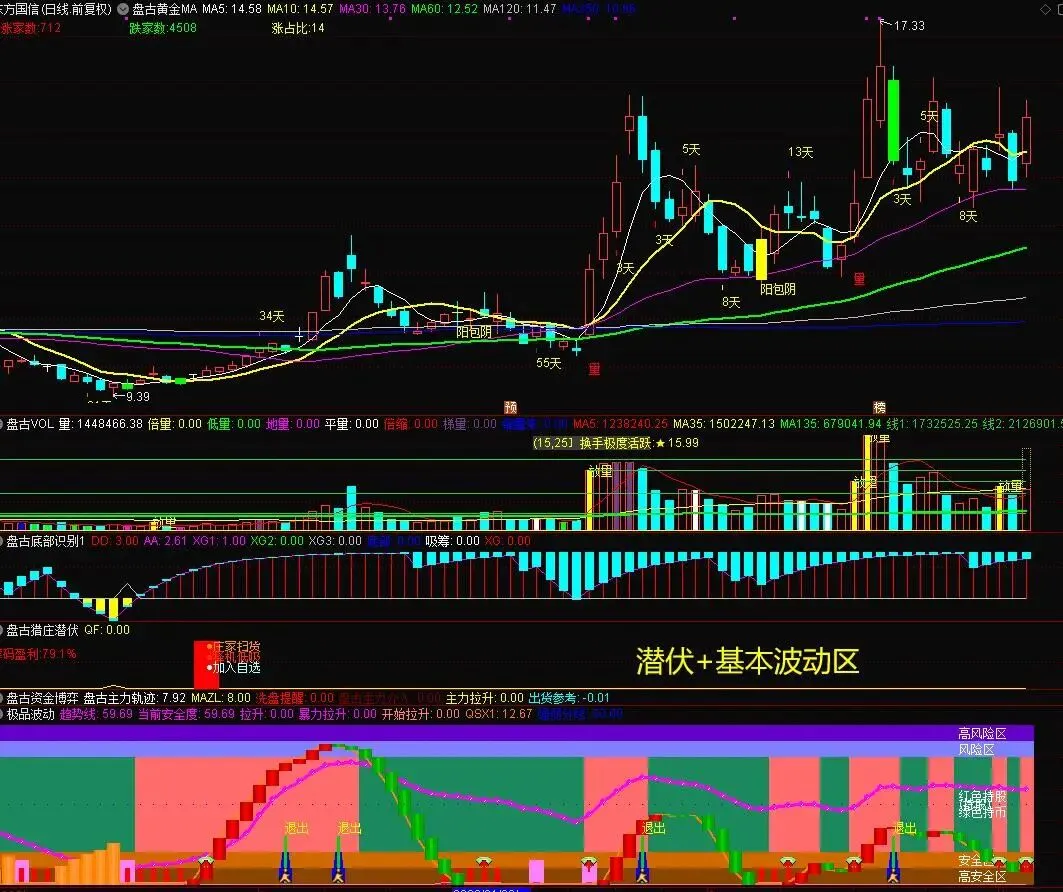The height and width of the screenshot is (892, 1063).
Task: Click the 平量: 0.00 value
Action: tap(352, 424)
